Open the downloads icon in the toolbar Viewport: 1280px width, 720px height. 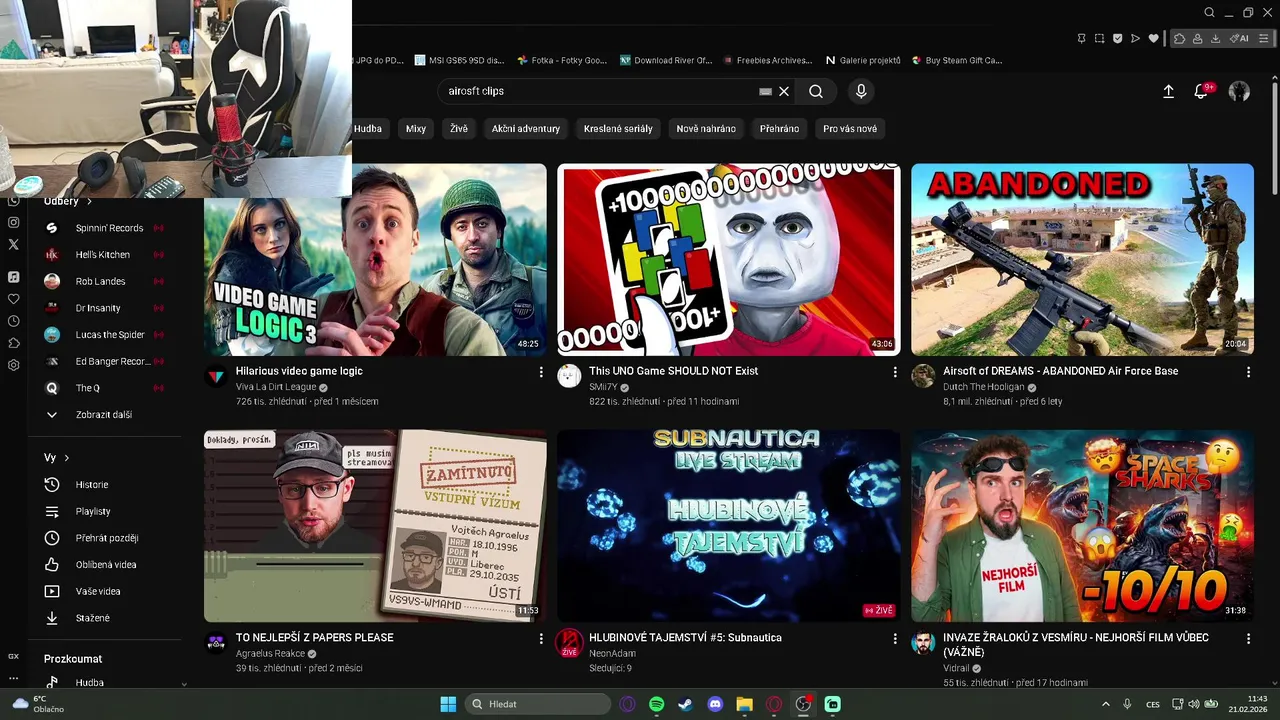point(1216,38)
